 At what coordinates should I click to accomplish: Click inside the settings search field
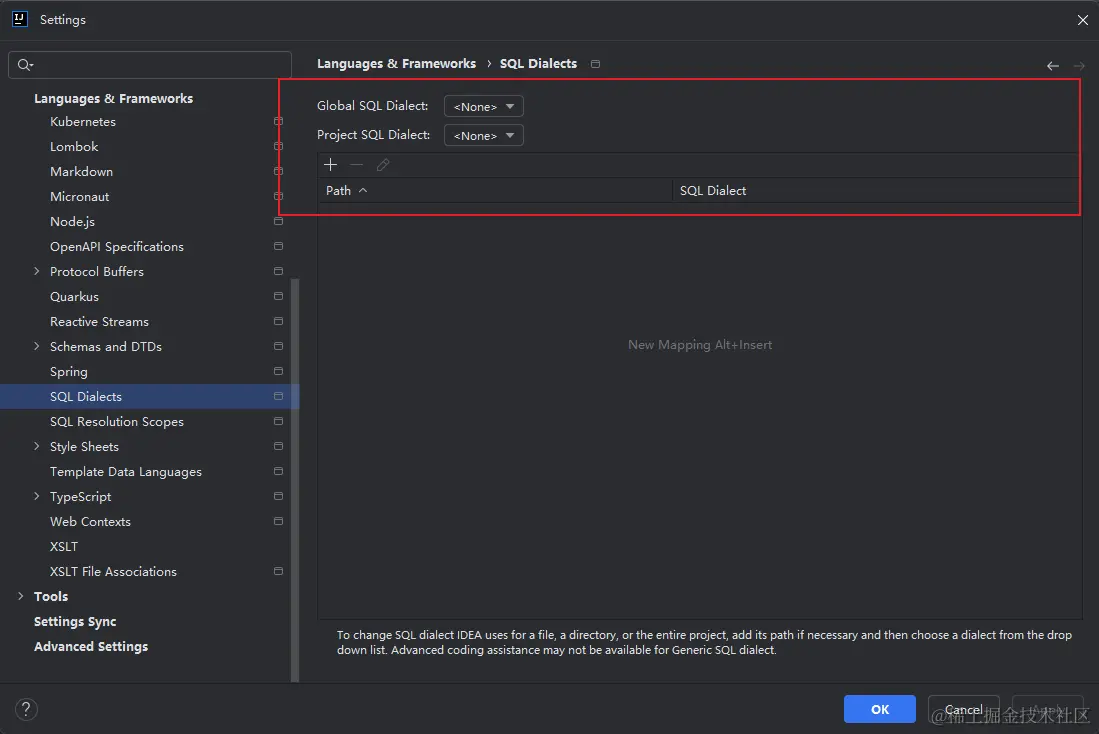pyautogui.click(x=150, y=62)
